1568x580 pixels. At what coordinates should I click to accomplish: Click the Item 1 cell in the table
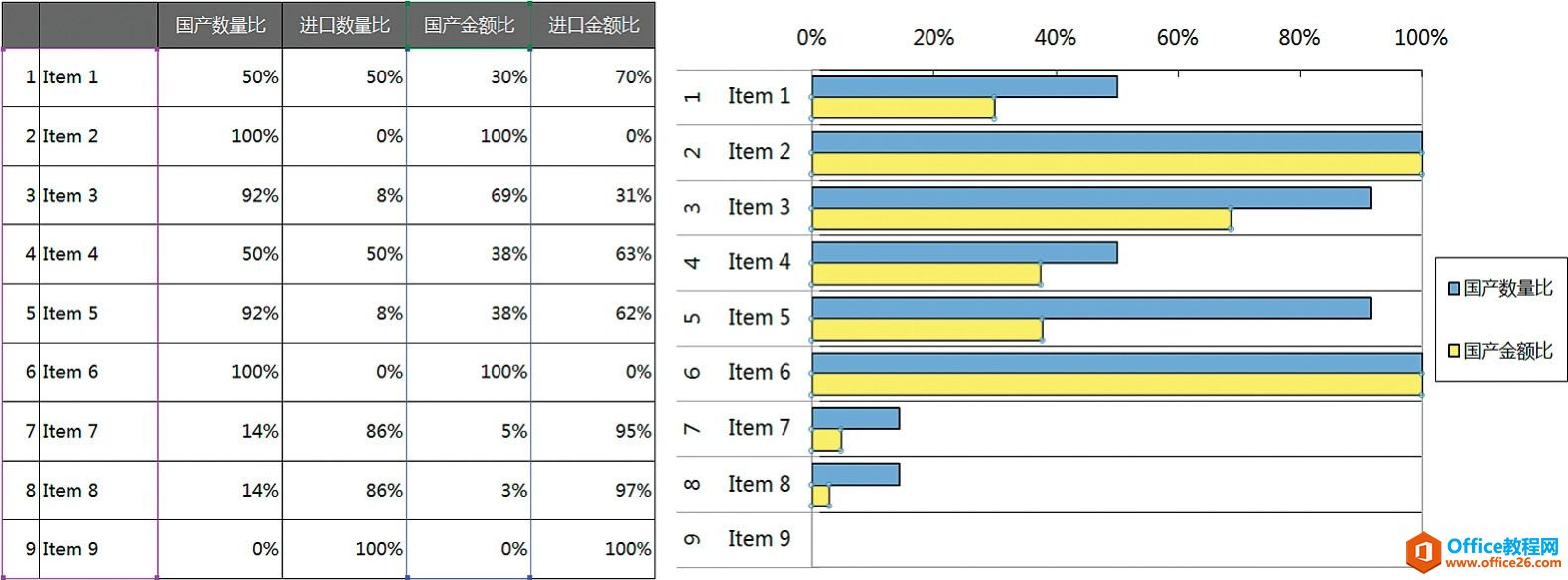coord(97,77)
